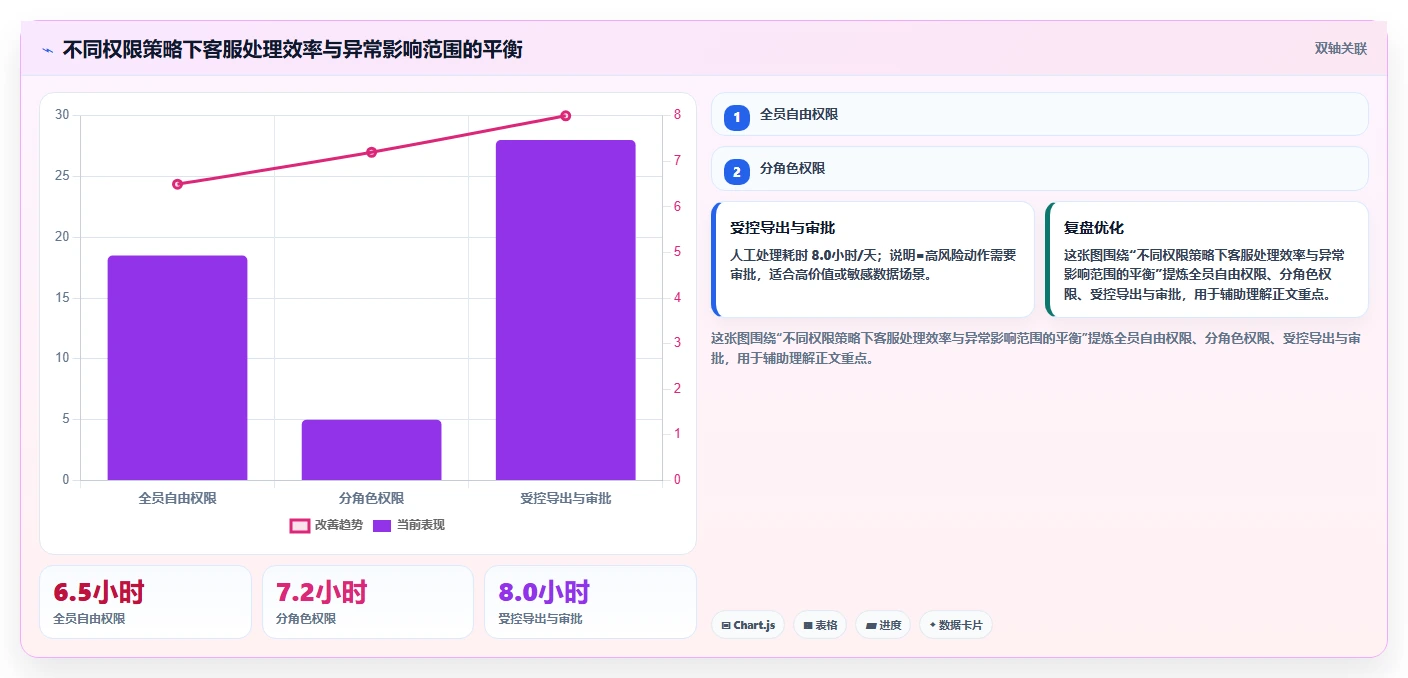The height and width of the screenshot is (678, 1408).
Task: Open the 受控导出与审批 detail card
Action: click(x=872, y=259)
